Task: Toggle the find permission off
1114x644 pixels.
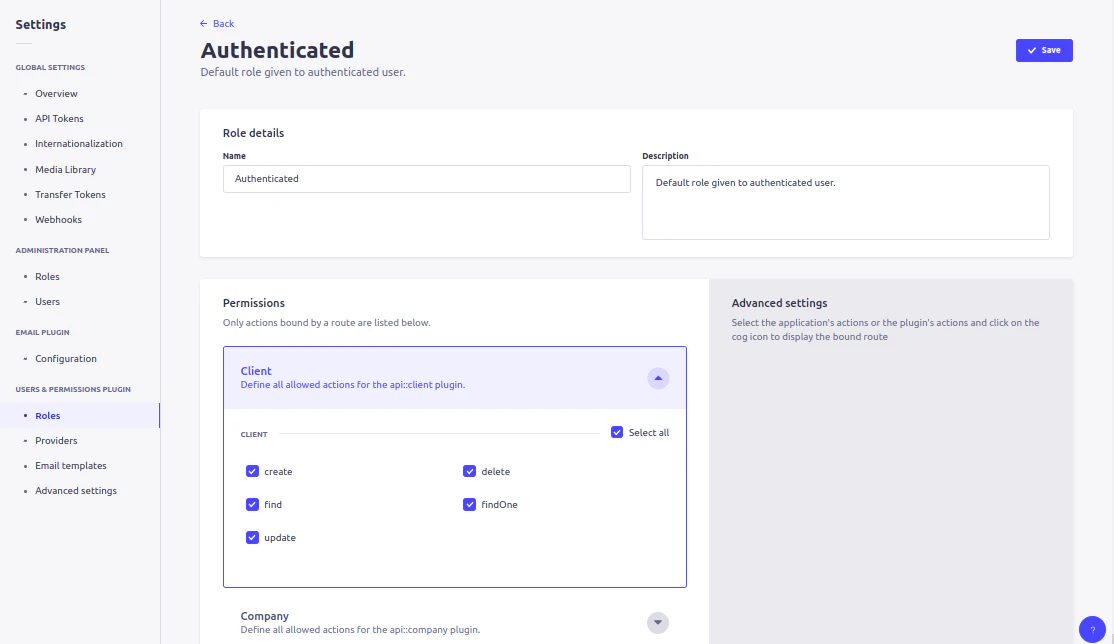Action: coord(252,504)
